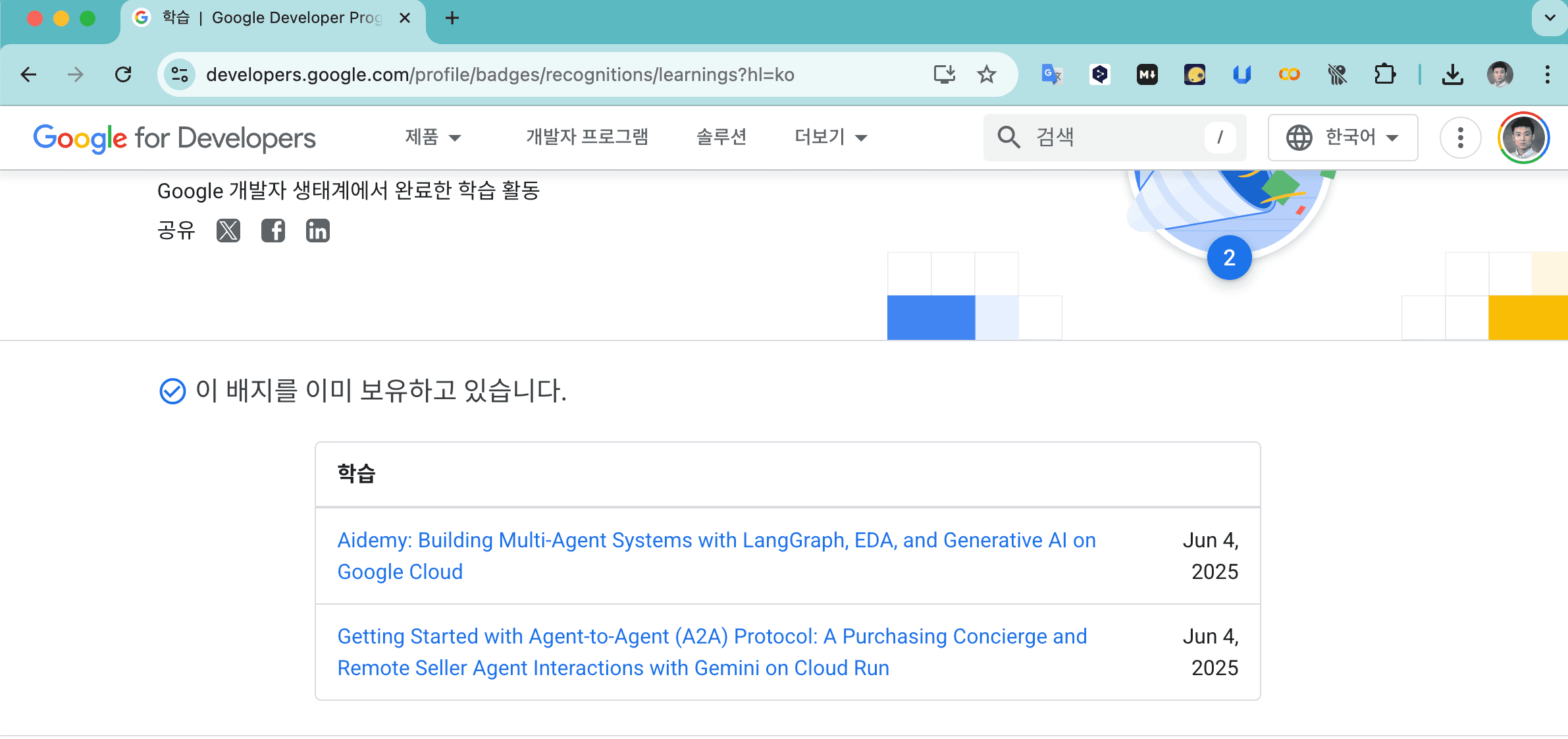Click the badge illustration with count 2
Image resolution: width=1568 pixels, height=739 pixels.
pyautogui.click(x=1229, y=211)
